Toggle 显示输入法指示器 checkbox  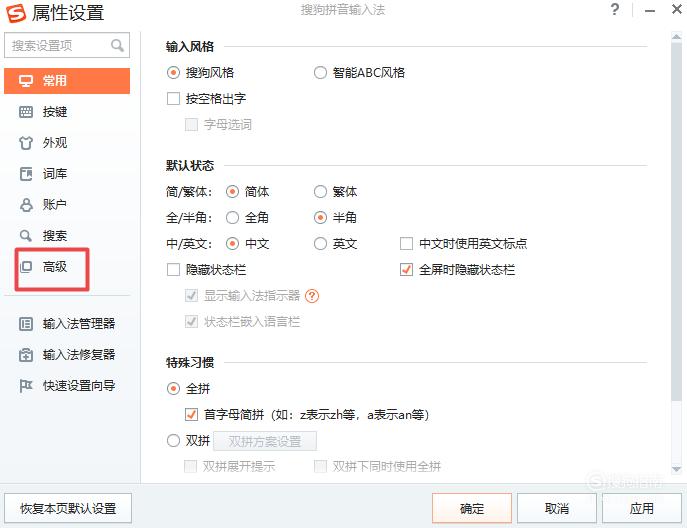(191, 296)
